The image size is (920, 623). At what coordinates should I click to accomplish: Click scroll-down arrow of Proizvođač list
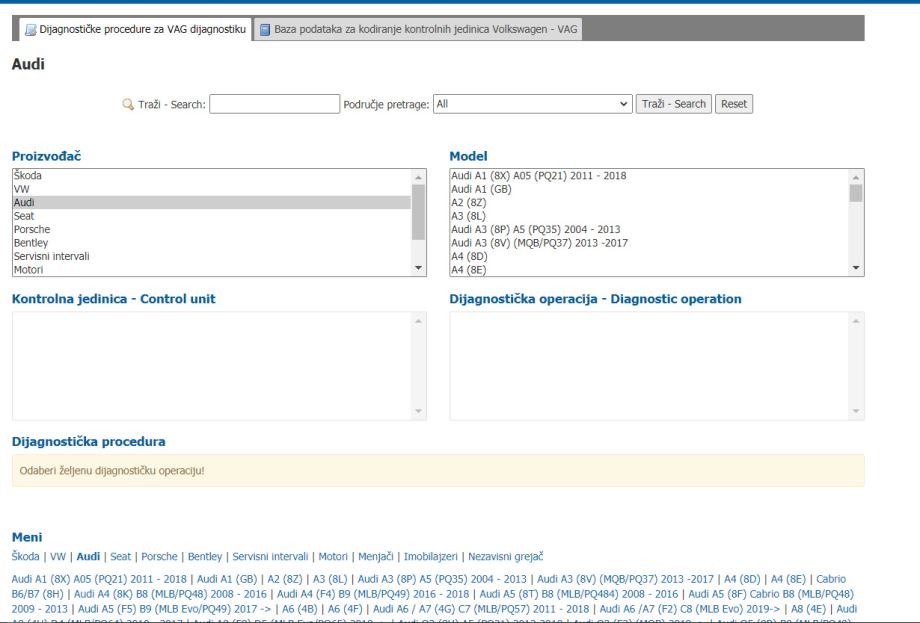tap(418, 268)
